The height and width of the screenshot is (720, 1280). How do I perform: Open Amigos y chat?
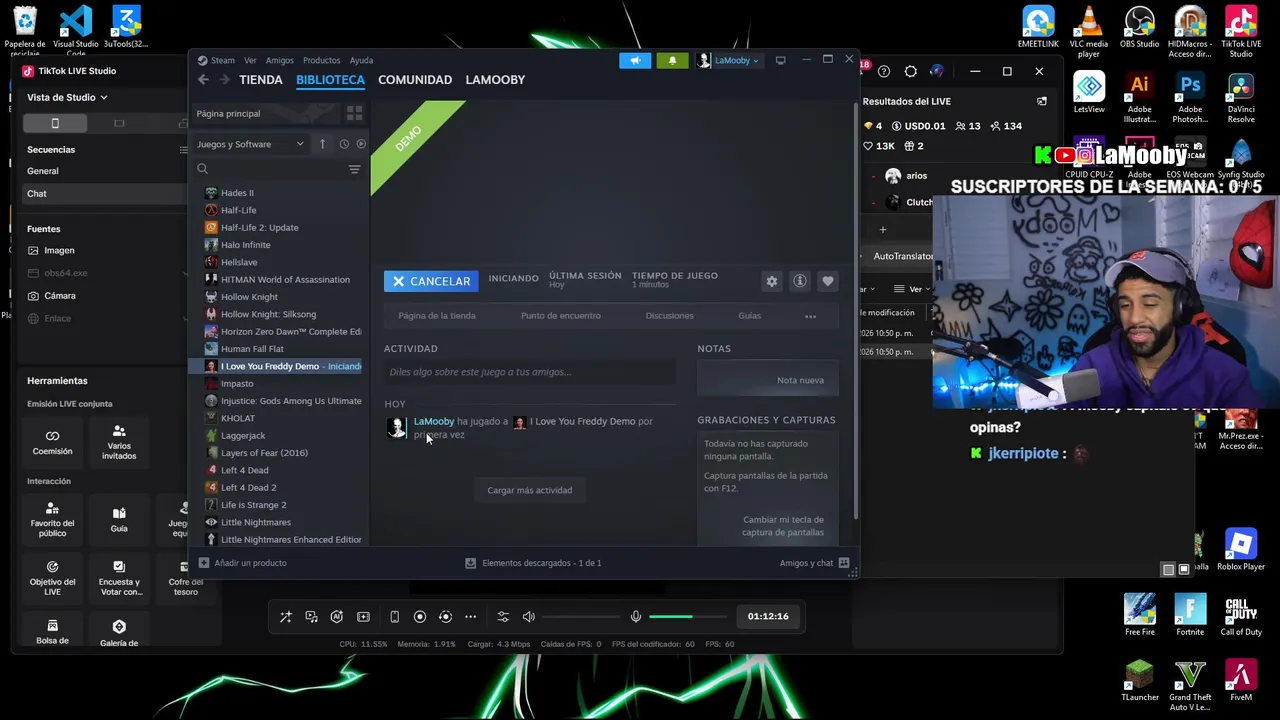(x=814, y=563)
